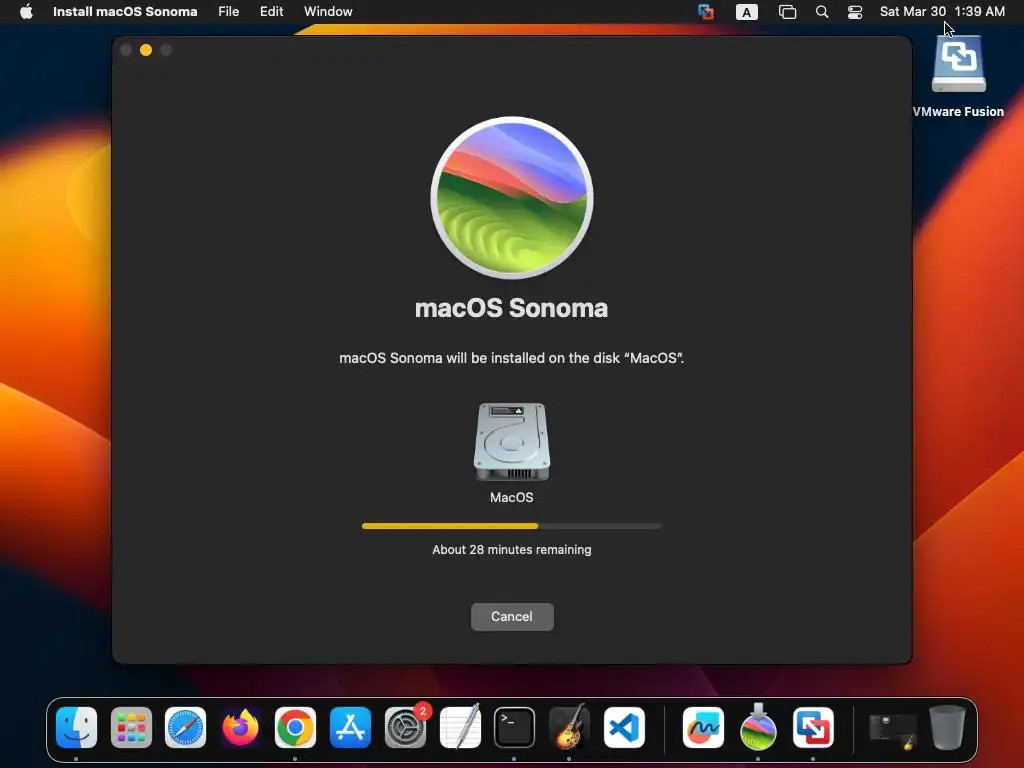Open TextEdit from the Dock
The height and width of the screenshot is (768, 1024).
click(x=460, y=727)
